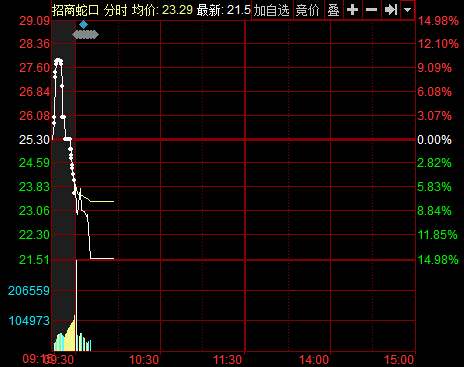This screenshot has height=367, width=464.
Task: Click the 招商蛇口 stock name
Action: click(75, 10)
